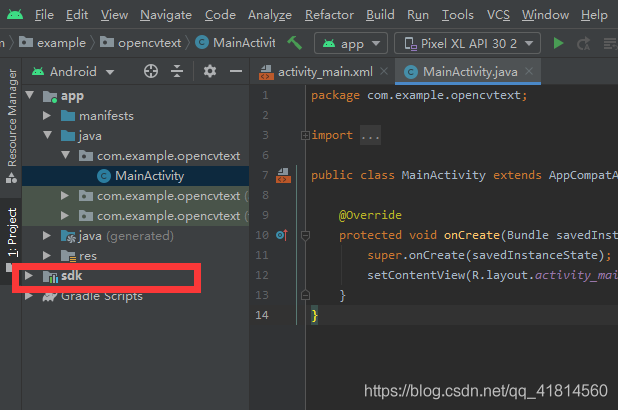
Task: Expand the manifests folder
Action: point(46,116)
